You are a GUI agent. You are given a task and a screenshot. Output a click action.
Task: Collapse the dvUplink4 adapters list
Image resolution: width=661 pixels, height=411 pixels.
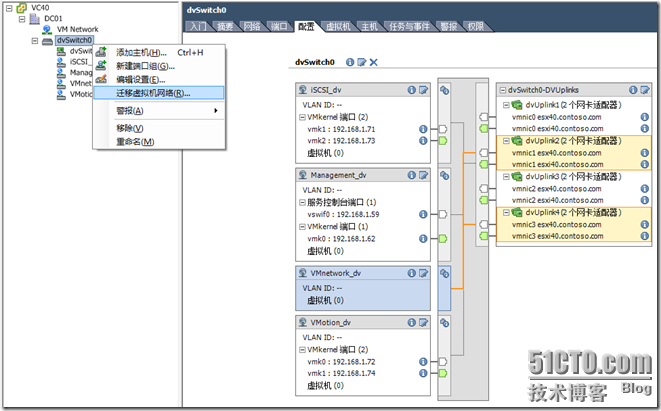click(x=506, y=212)
